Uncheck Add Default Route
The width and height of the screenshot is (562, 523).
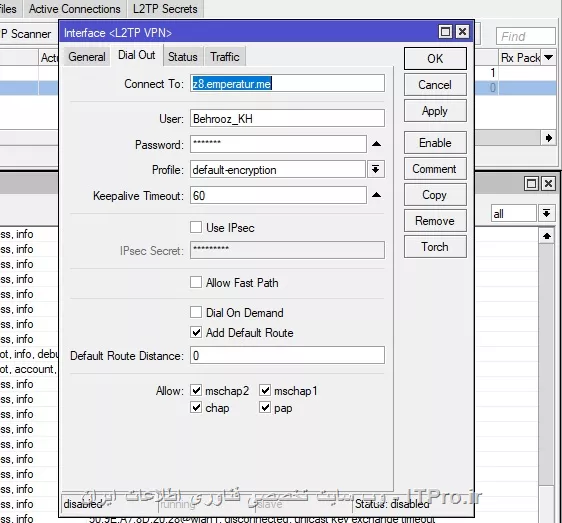pyautogui.click(x=196, y=332)
